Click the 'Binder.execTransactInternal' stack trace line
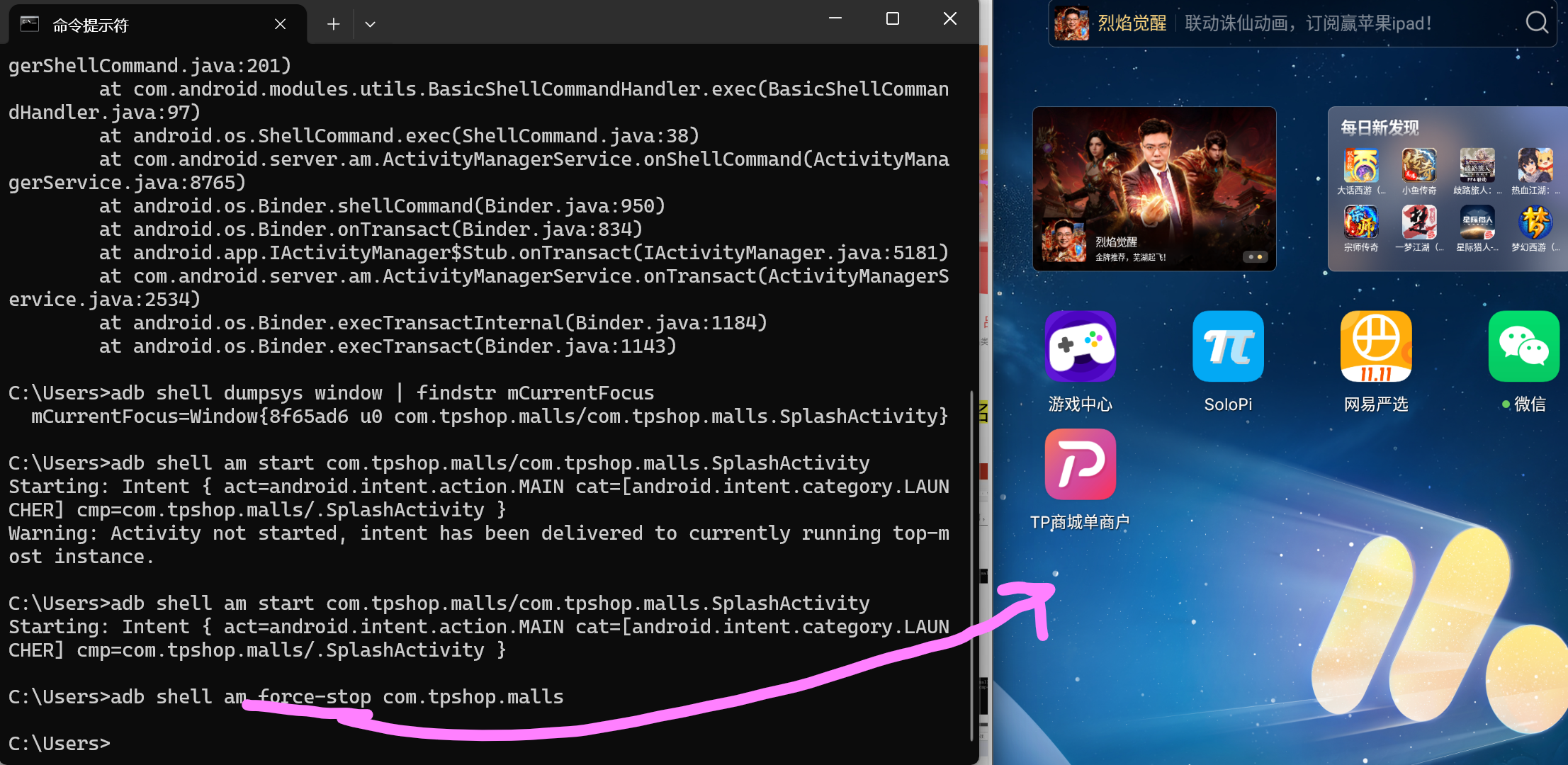 pos(433,323)
